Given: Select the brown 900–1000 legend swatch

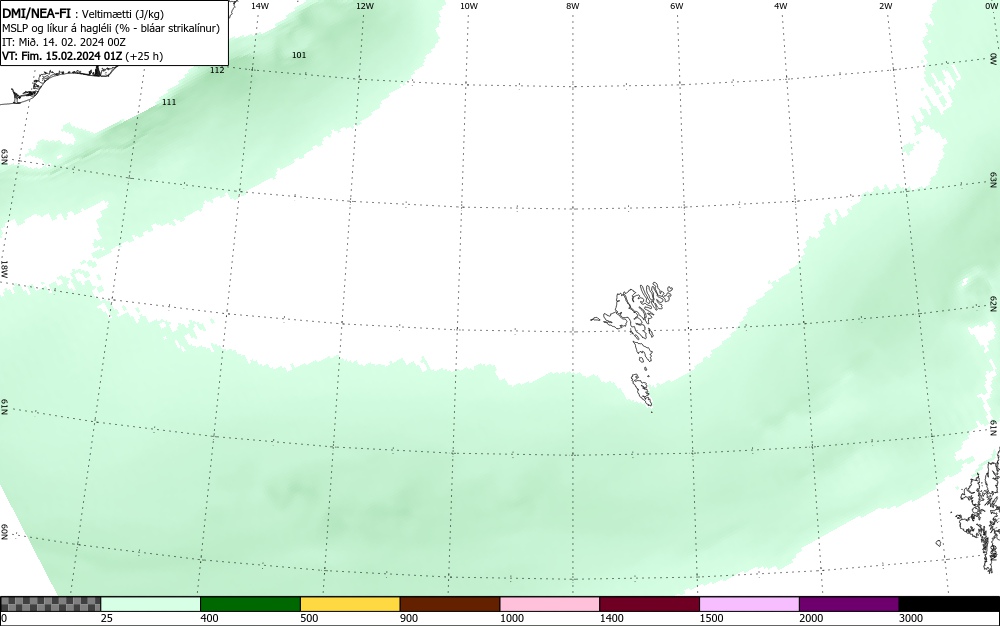Looking at the screenshot, I should coord(450,604).
